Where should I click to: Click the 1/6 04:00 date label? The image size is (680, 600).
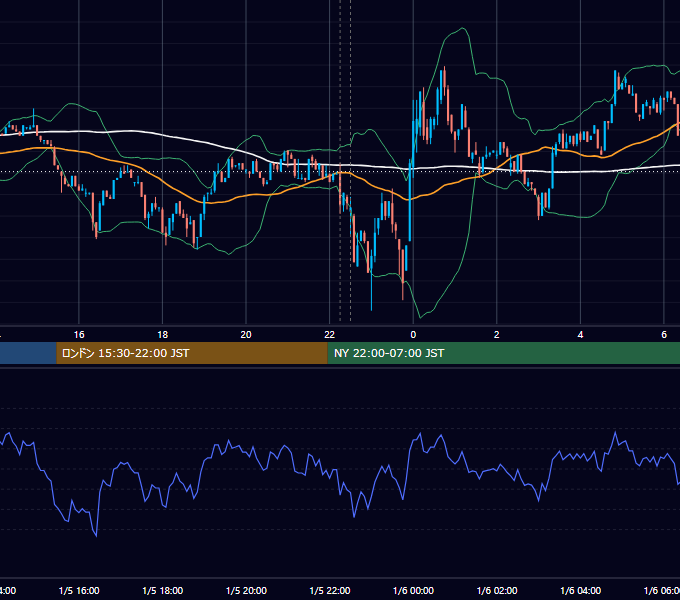click(x=581, y=590)
